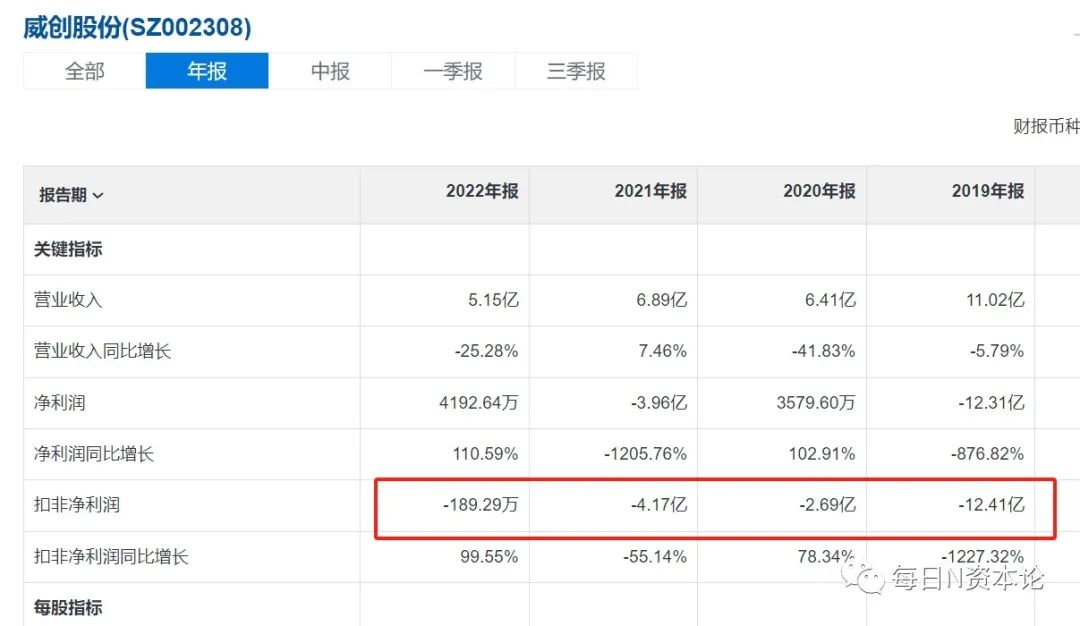Click the 102.91% cell
The height and width of the screenshot is (626, 1080).
click(822, 454)
